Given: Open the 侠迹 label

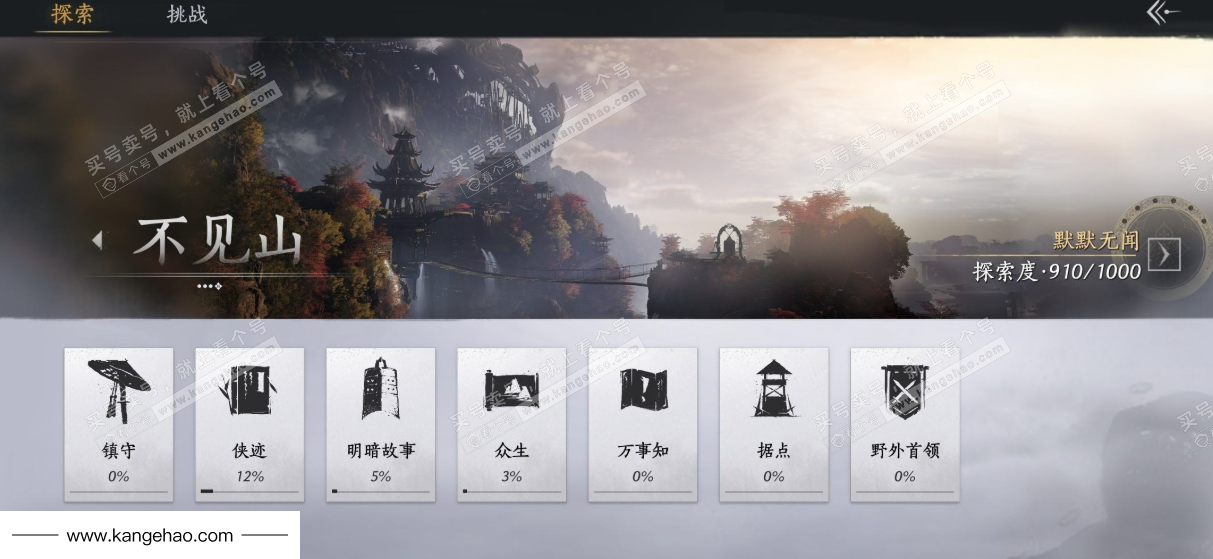Looking at the screenshot, I should [249, 451].
